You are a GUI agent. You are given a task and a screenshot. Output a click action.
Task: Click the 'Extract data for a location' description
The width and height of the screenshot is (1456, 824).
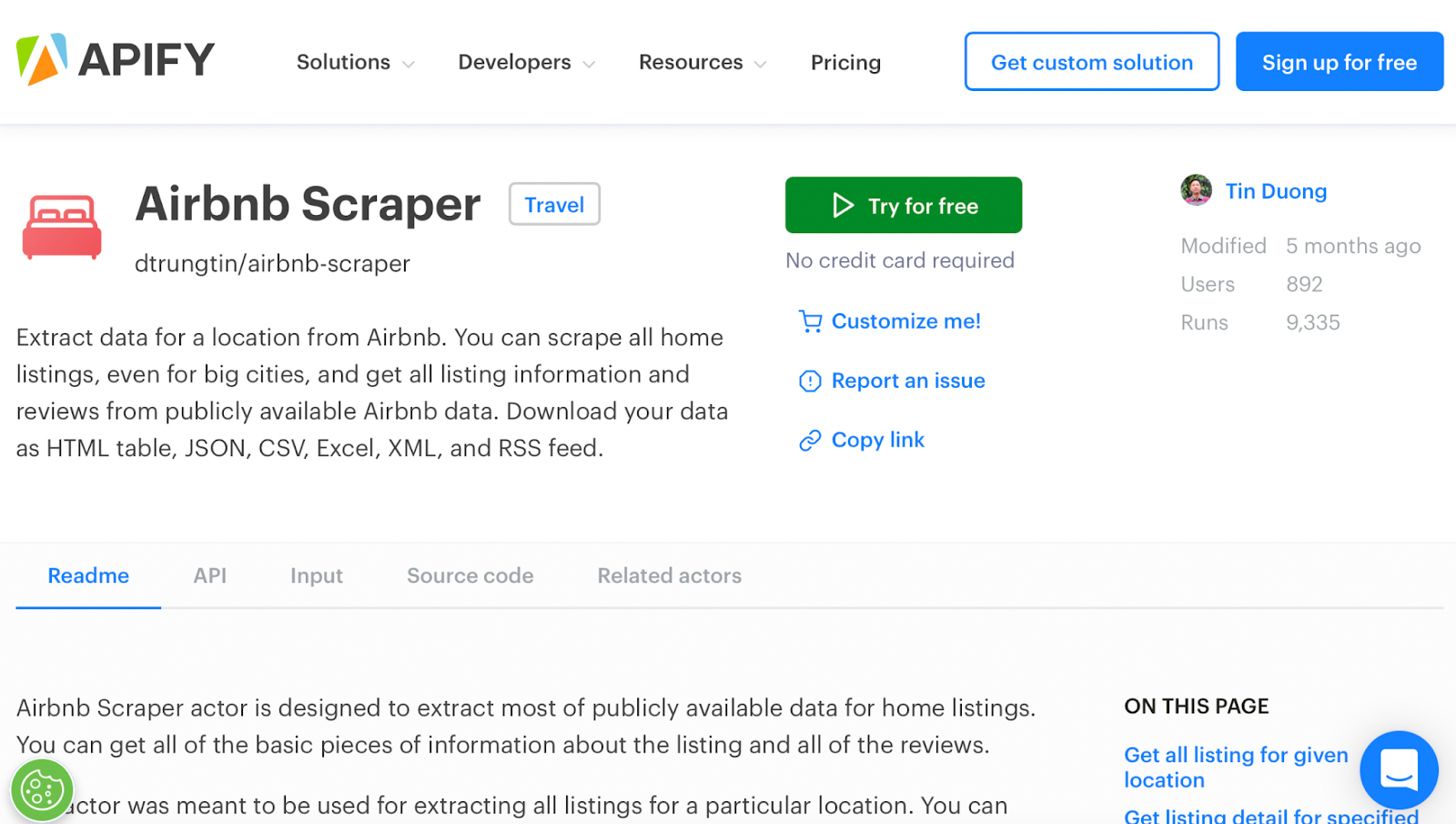click(372, 392)
